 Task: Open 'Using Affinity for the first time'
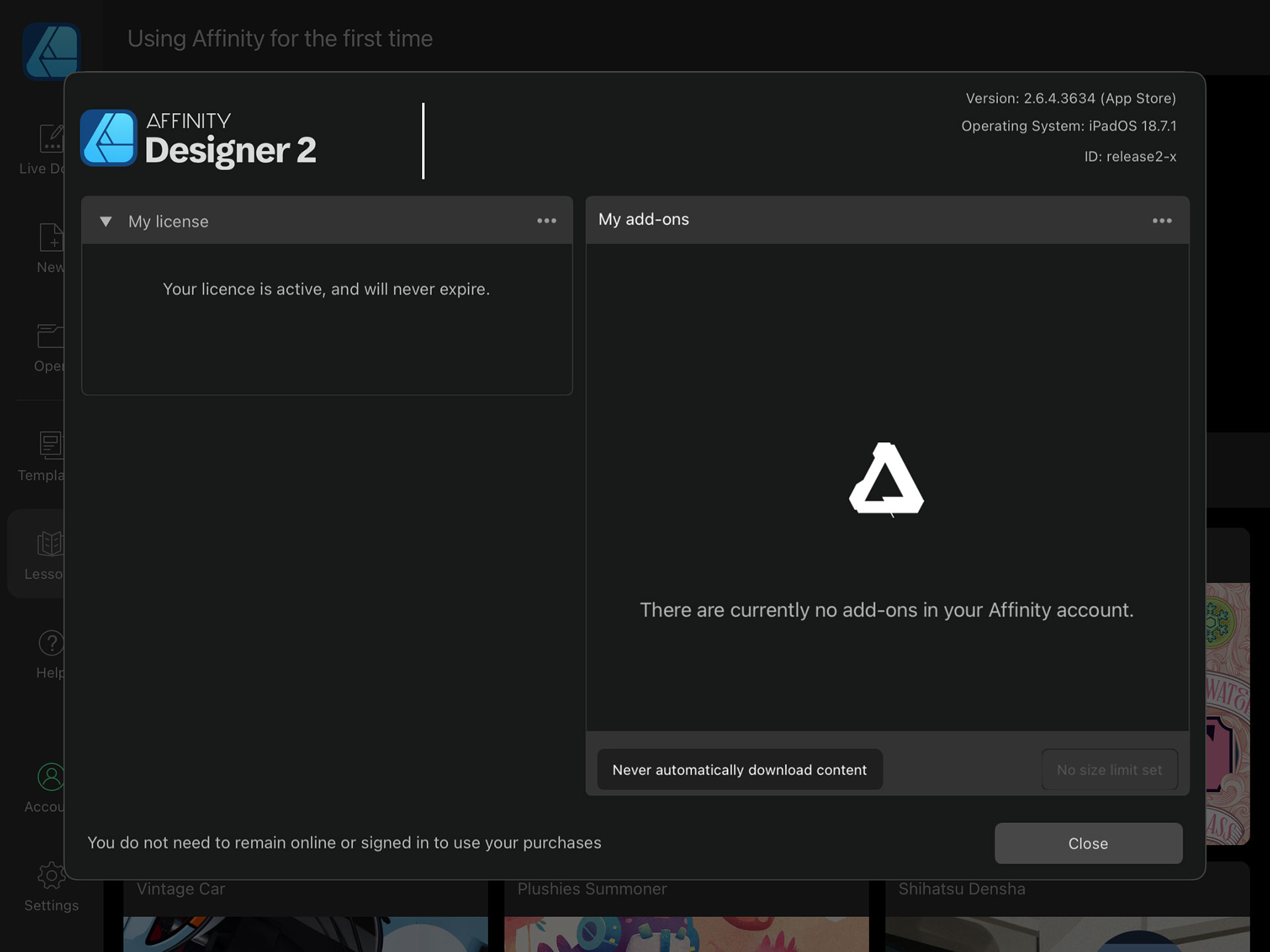pos(279,38)
